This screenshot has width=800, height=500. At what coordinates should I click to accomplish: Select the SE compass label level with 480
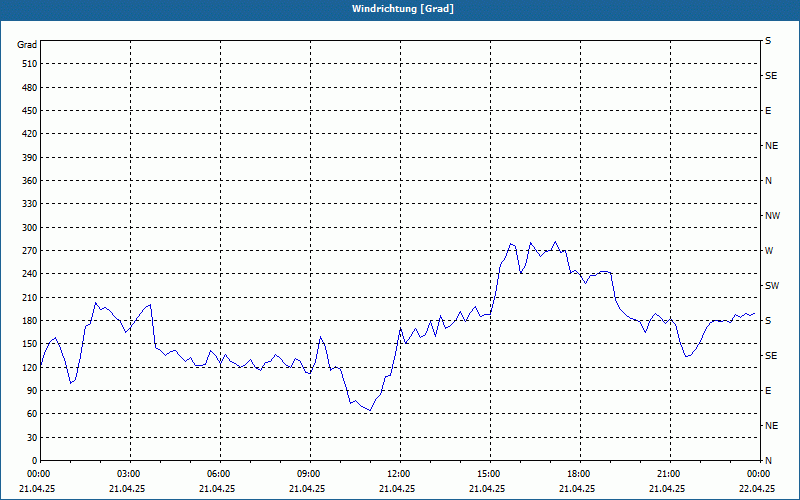click(771, 76)
